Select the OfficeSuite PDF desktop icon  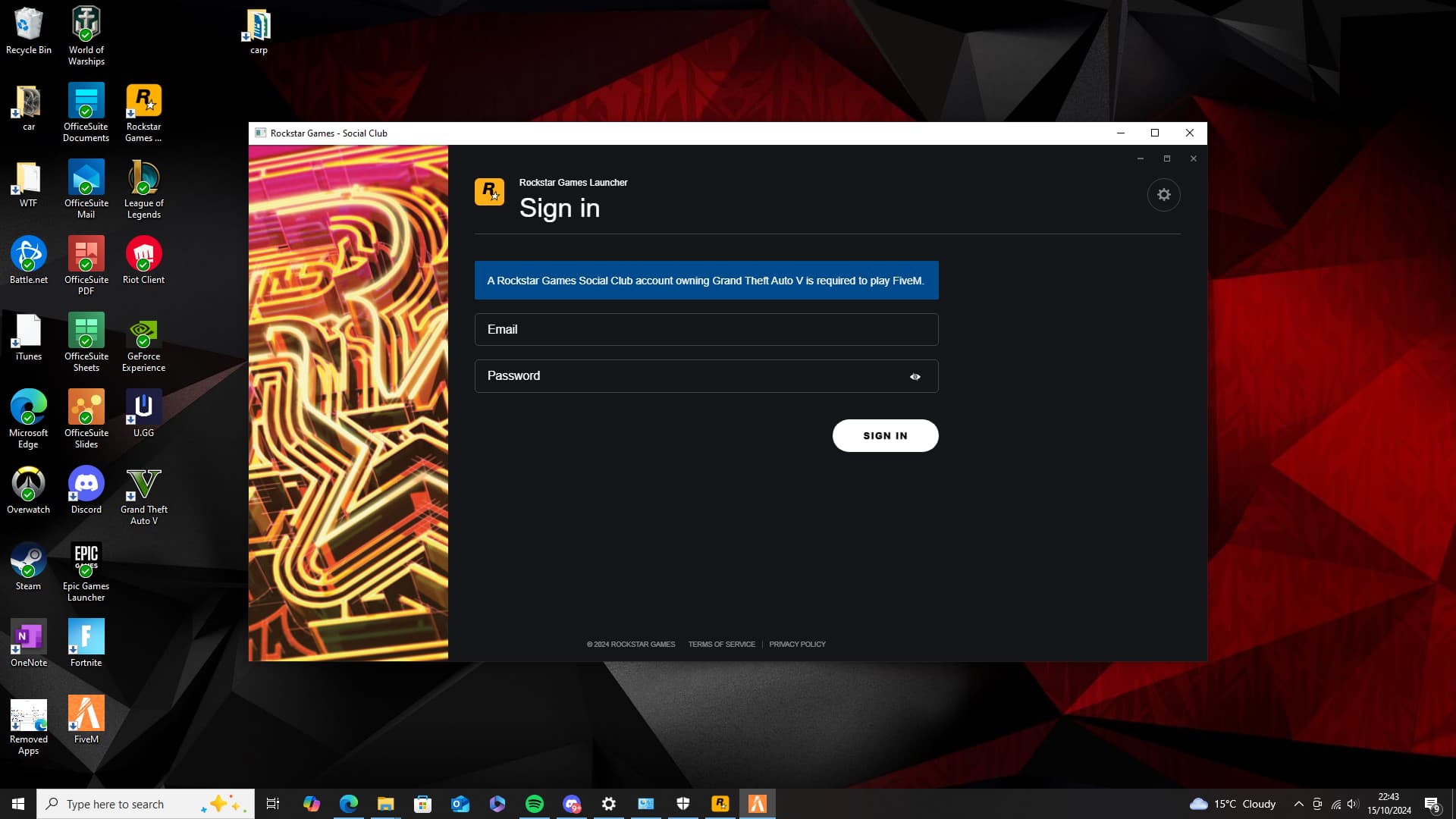(86, 266)
